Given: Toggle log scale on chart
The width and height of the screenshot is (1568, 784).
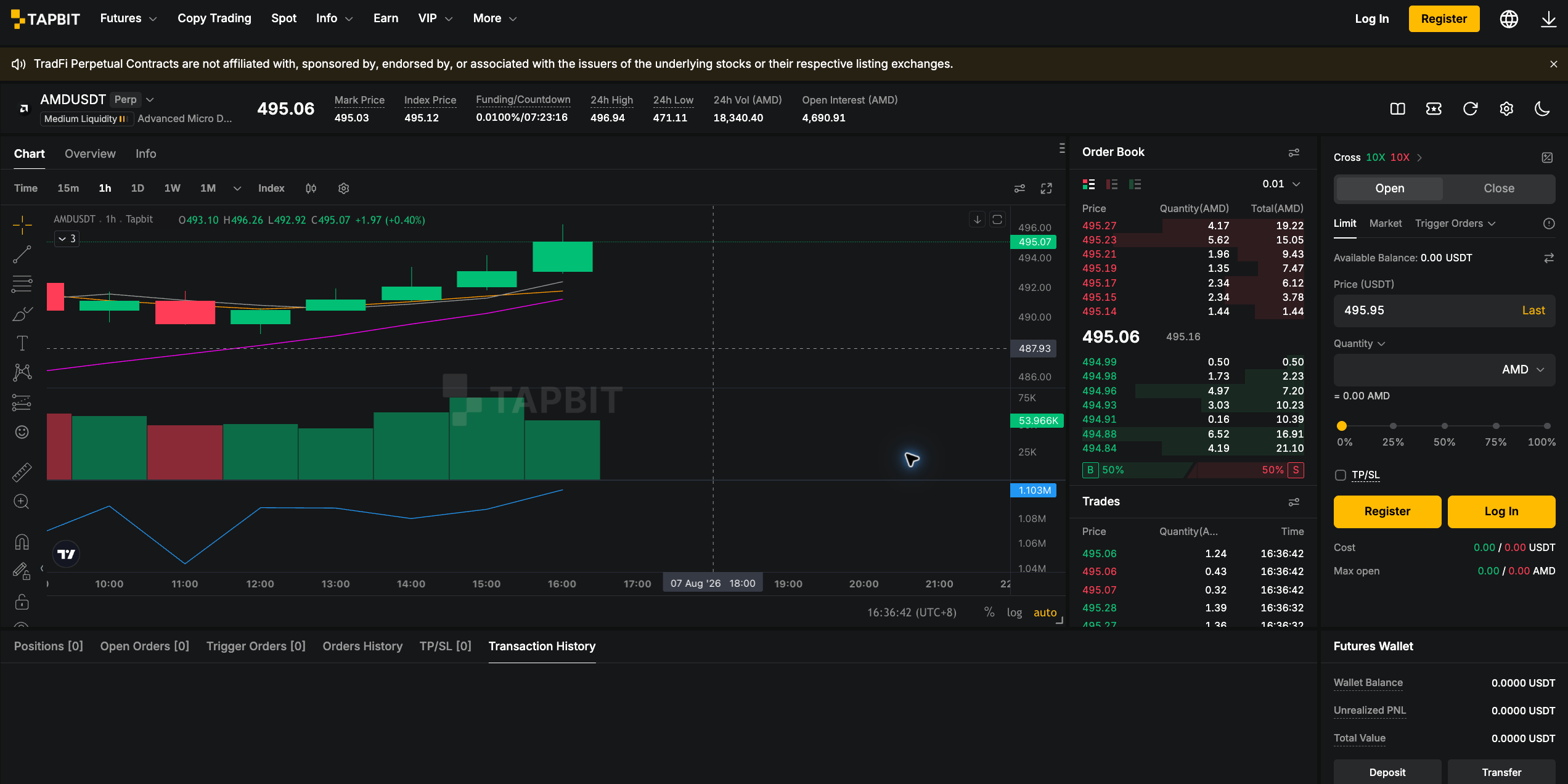Looking at the screenshot, I should [1015, 613].
